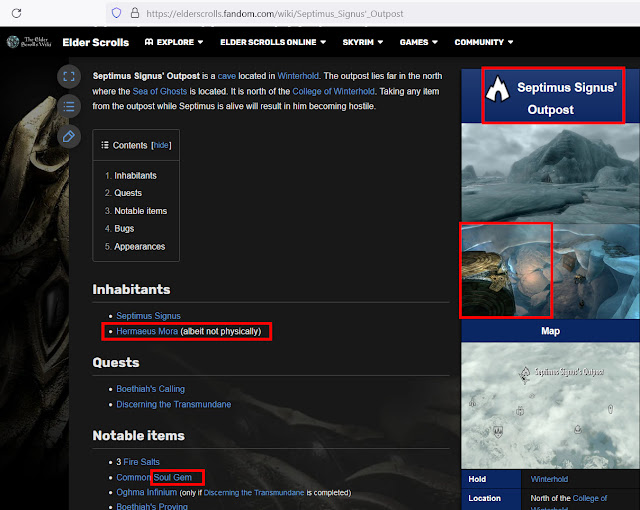Click the cave marker icon in infobox

(x=497, y=89)
